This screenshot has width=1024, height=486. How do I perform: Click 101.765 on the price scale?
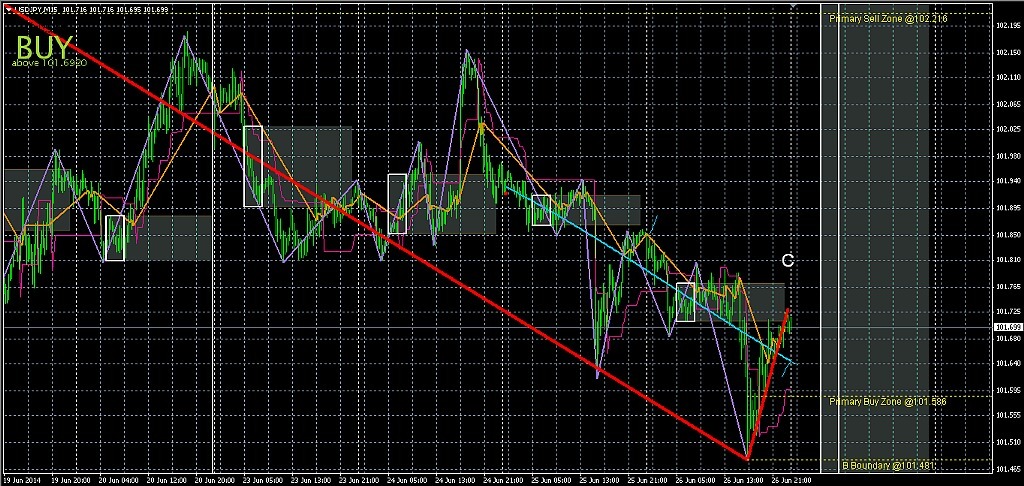(x=1008, y=286)
